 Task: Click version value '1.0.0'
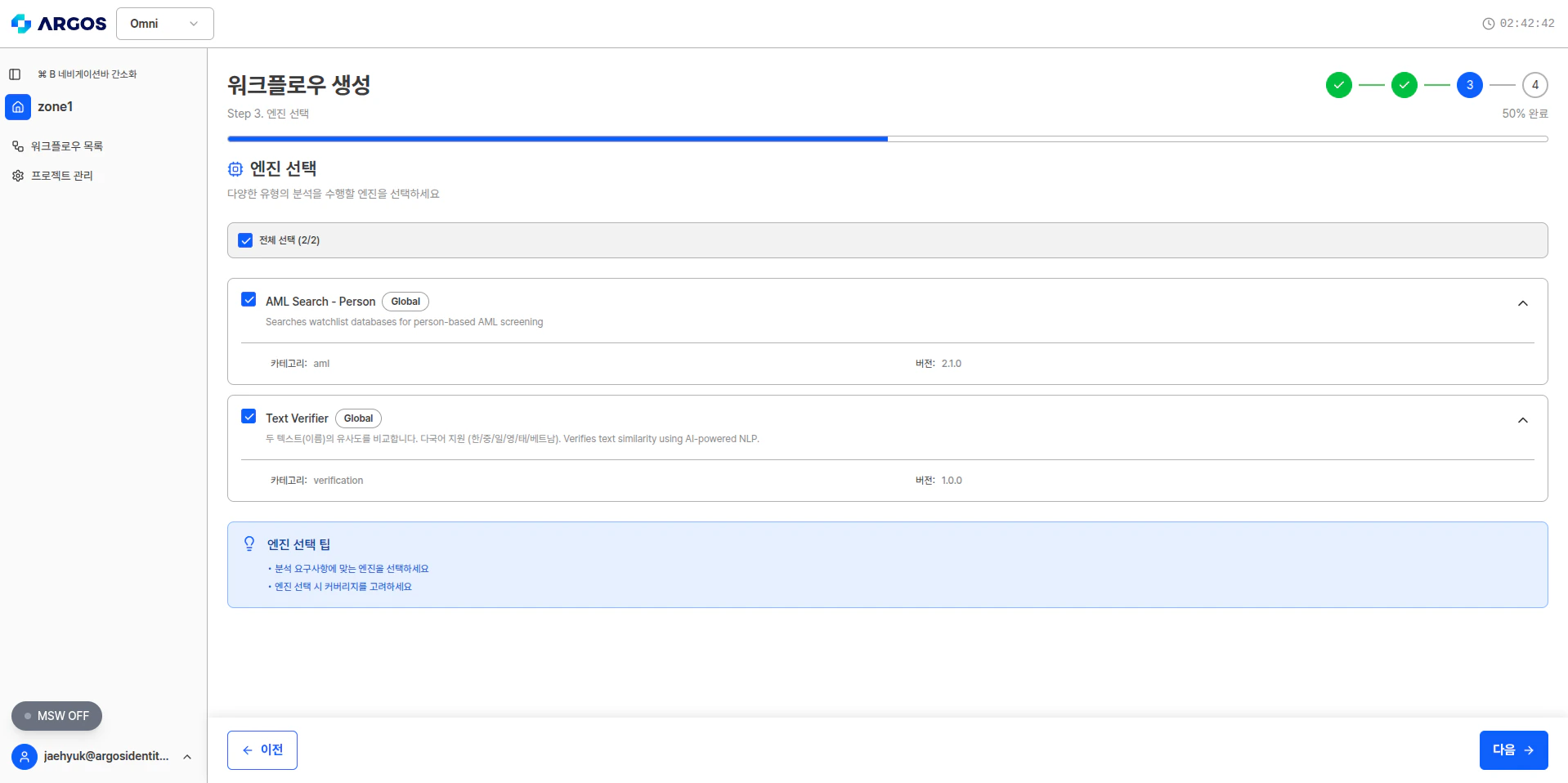pos(952,481)
